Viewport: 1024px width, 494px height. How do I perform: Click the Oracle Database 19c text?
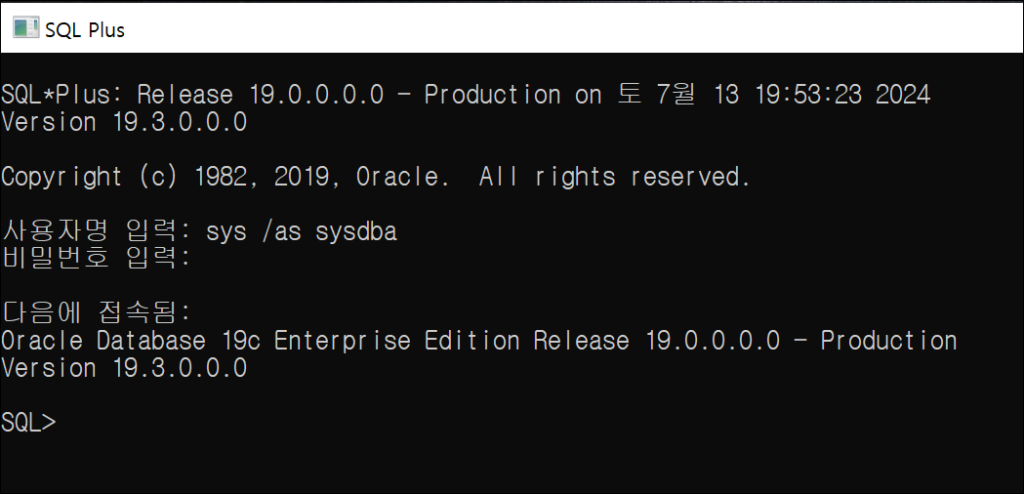pos(130,341)
